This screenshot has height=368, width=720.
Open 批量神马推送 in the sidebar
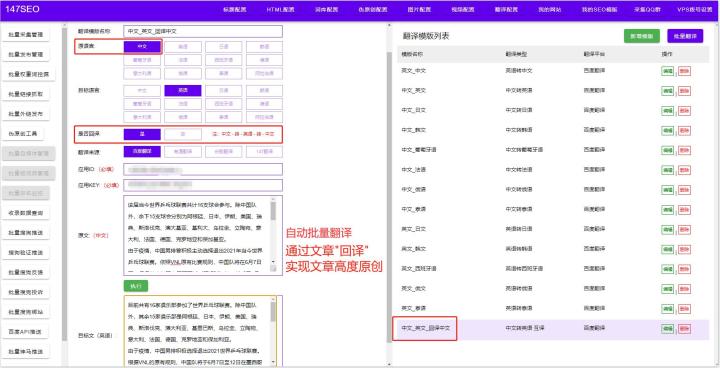pyautogui.click(x=26, y=352)
